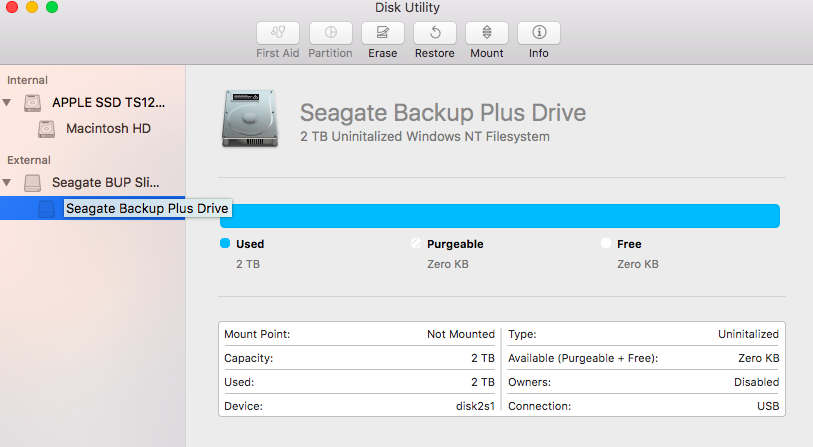The image size is (813, 447).
Task: Select the Seagate Backup Plus Drive row
Action: (93, 208)
